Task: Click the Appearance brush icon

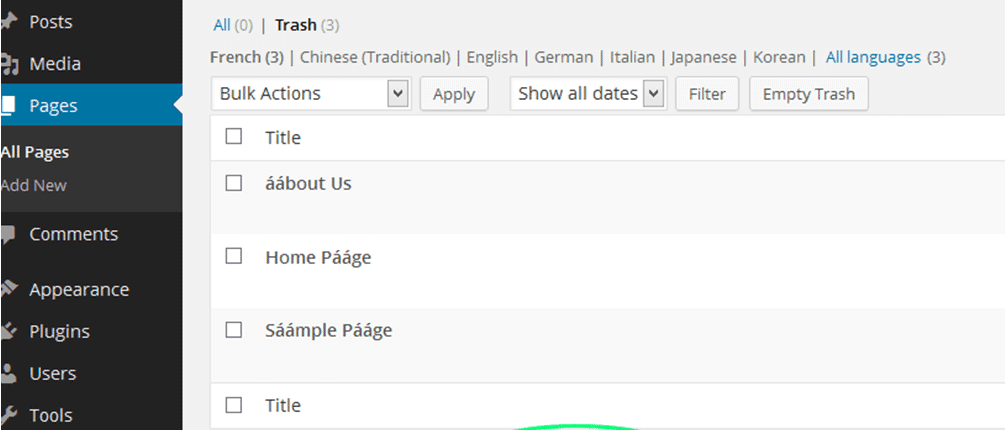Action: point(9,289)
